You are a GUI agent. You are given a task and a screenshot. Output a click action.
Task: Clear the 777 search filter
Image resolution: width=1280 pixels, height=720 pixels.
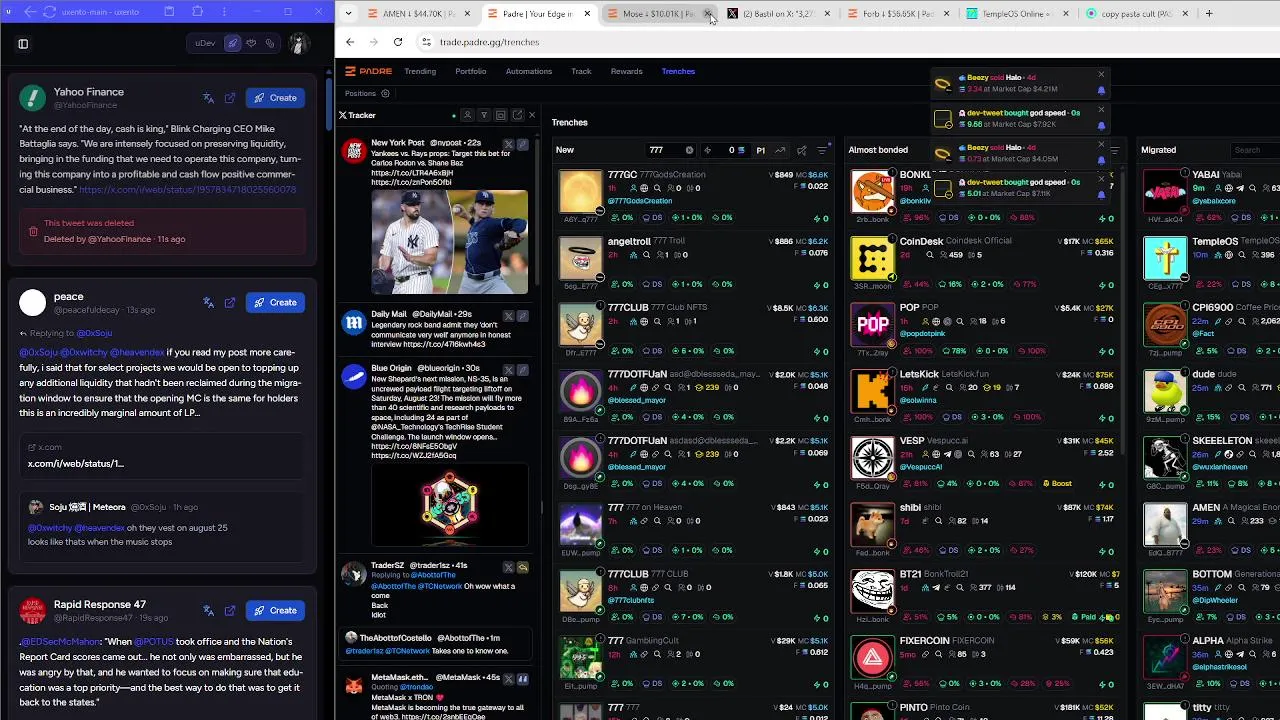(689, 150)
